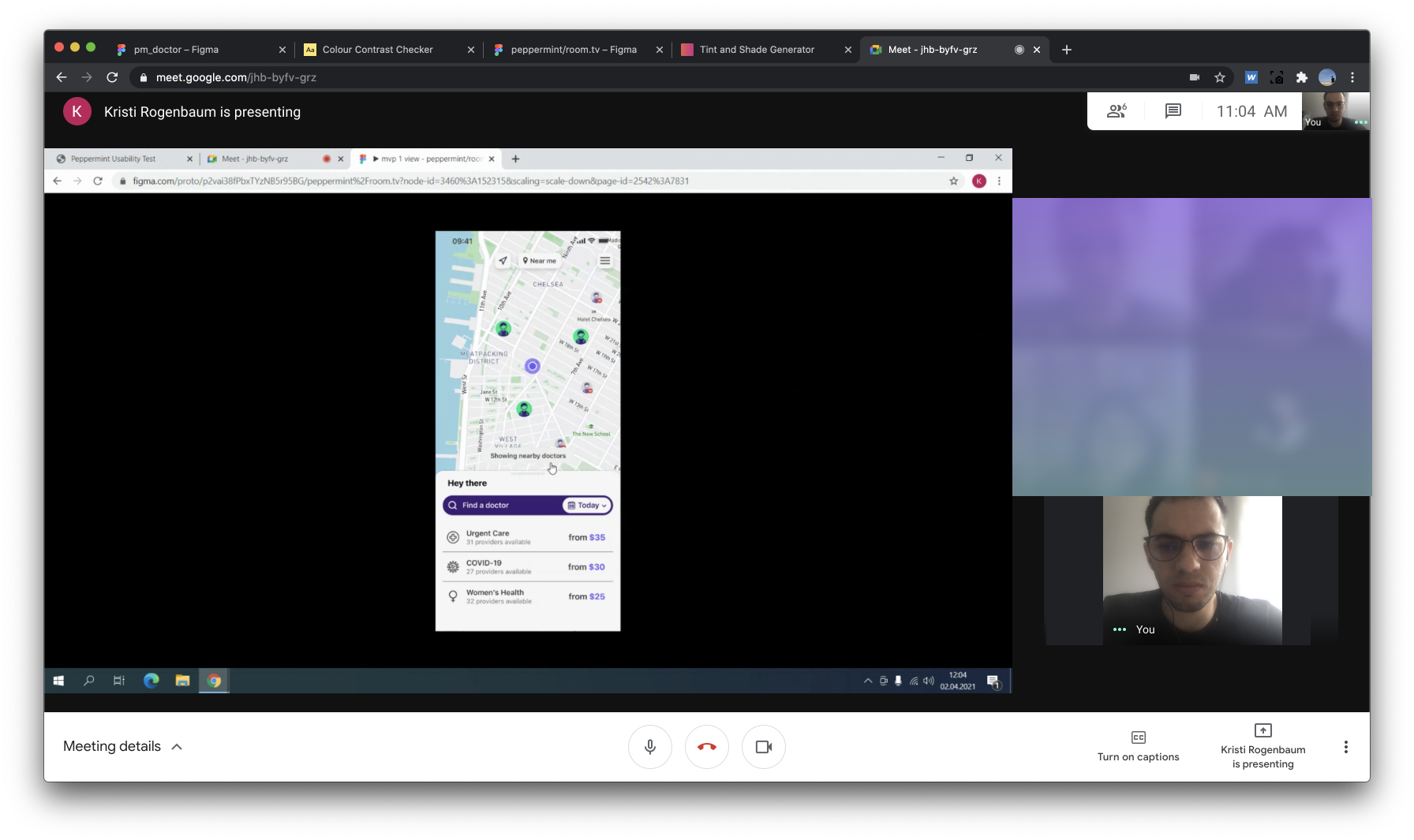The height and width of the screenshot is (840, 1414).
Task: Click the Kristi Rogenbaum is presenting button
Action: (x=1262, y=746)
